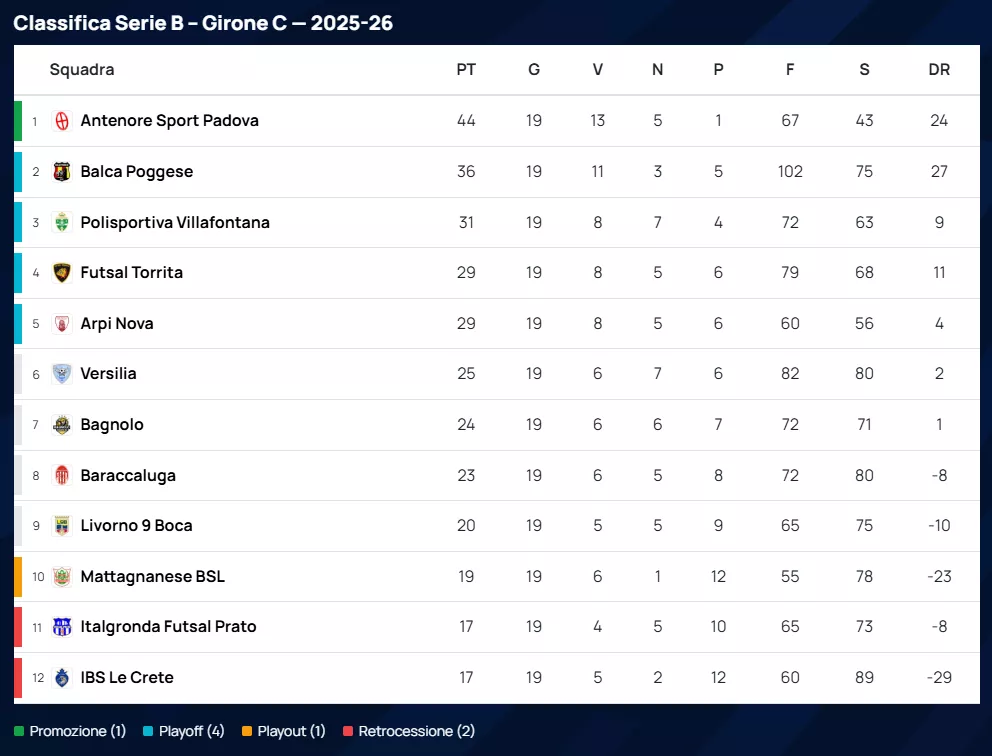Click the Futsal Torrita team badge
The image size is (992, 756).
tap(62, 272)
